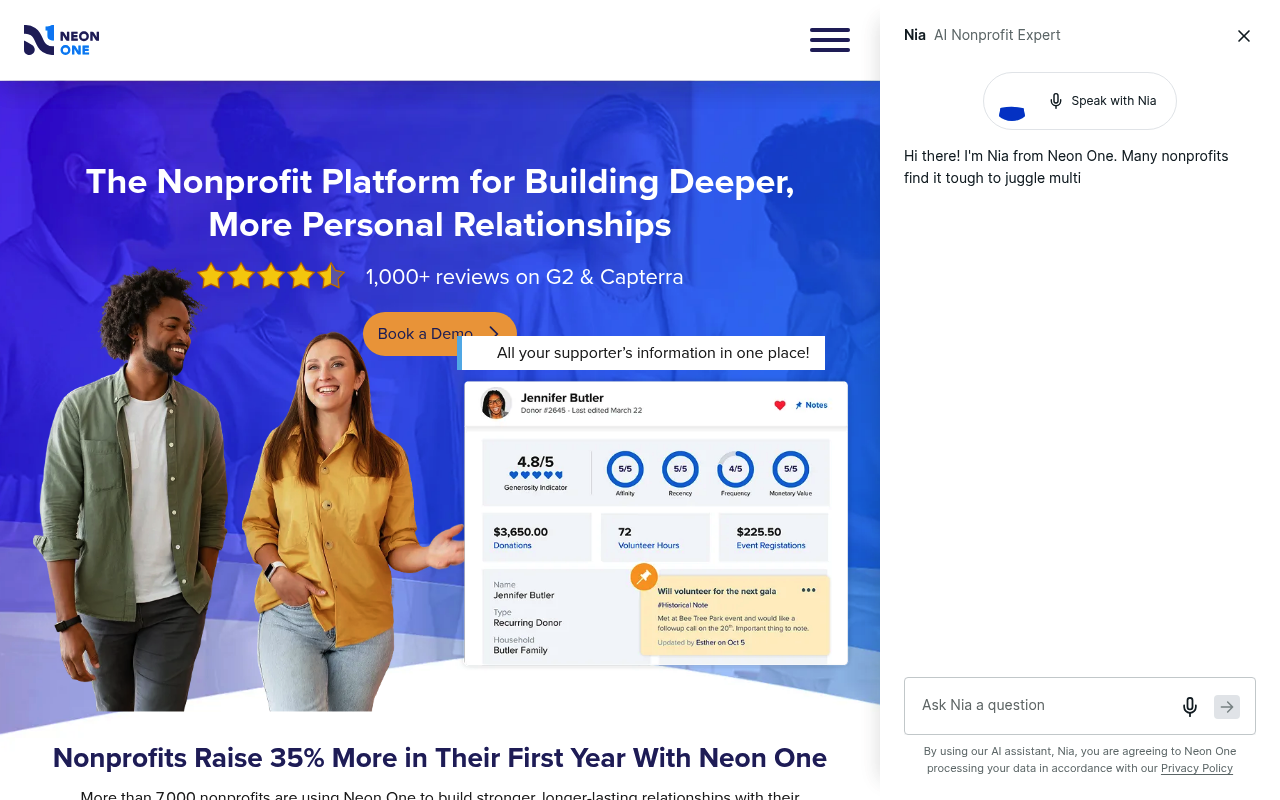This screenshot has width=1280, height=800.
Task: Click the Event Registrations link
Action: (771, 546)
